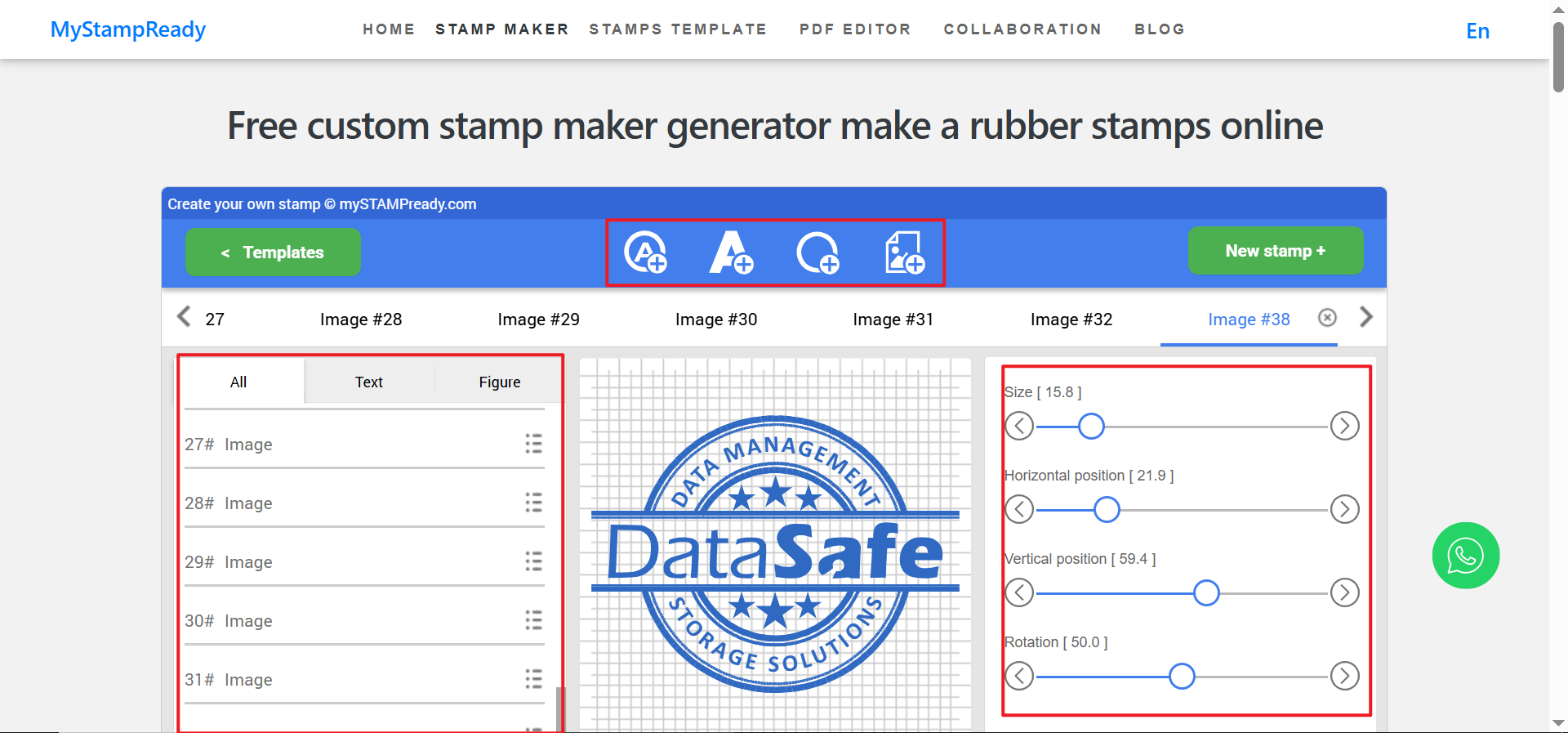1568x733 pixels.
Task: Show previous element tabs with left chevron
Action: click(x=184, y=316)
